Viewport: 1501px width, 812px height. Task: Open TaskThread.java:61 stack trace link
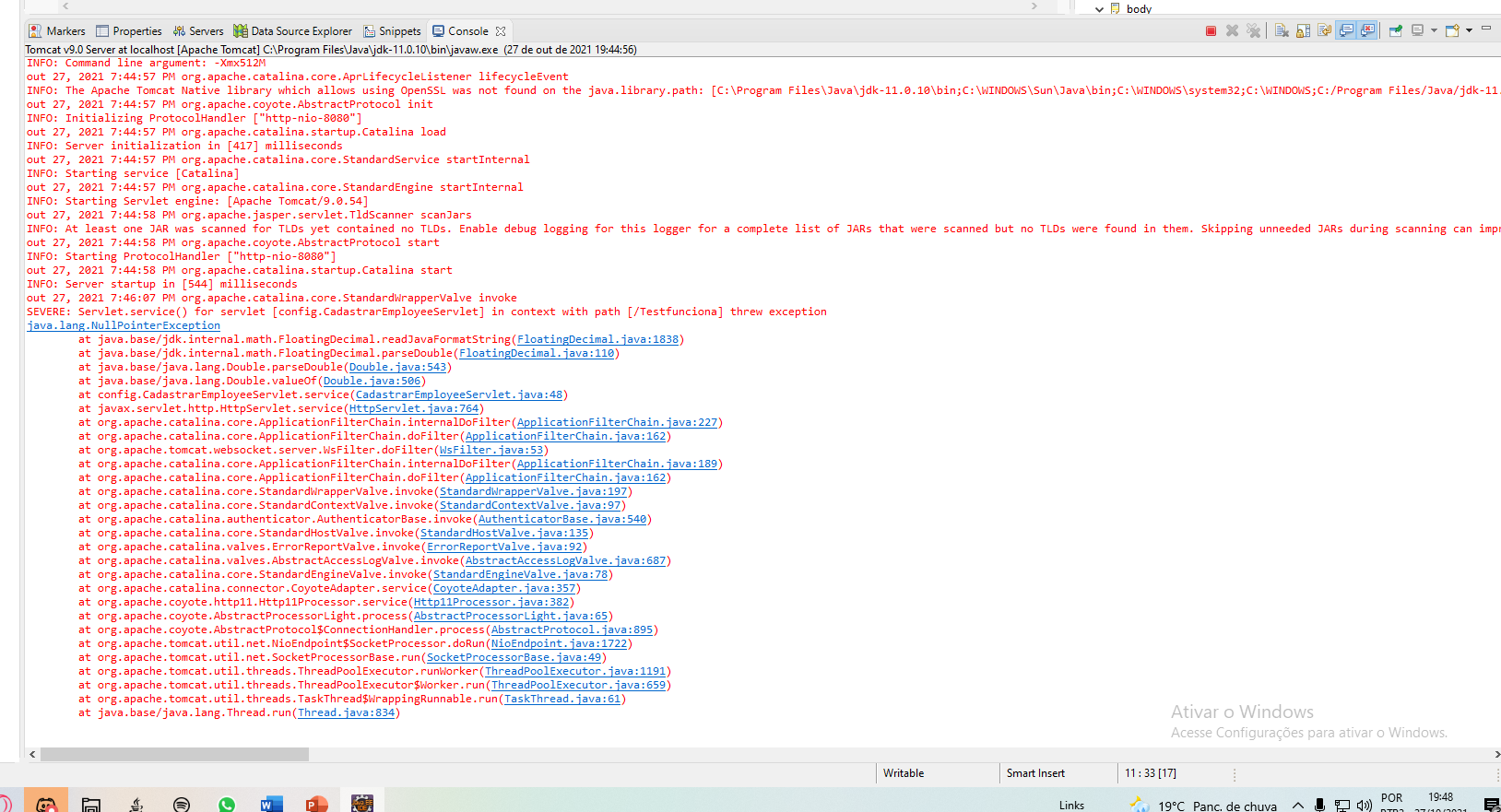[562, 699]
